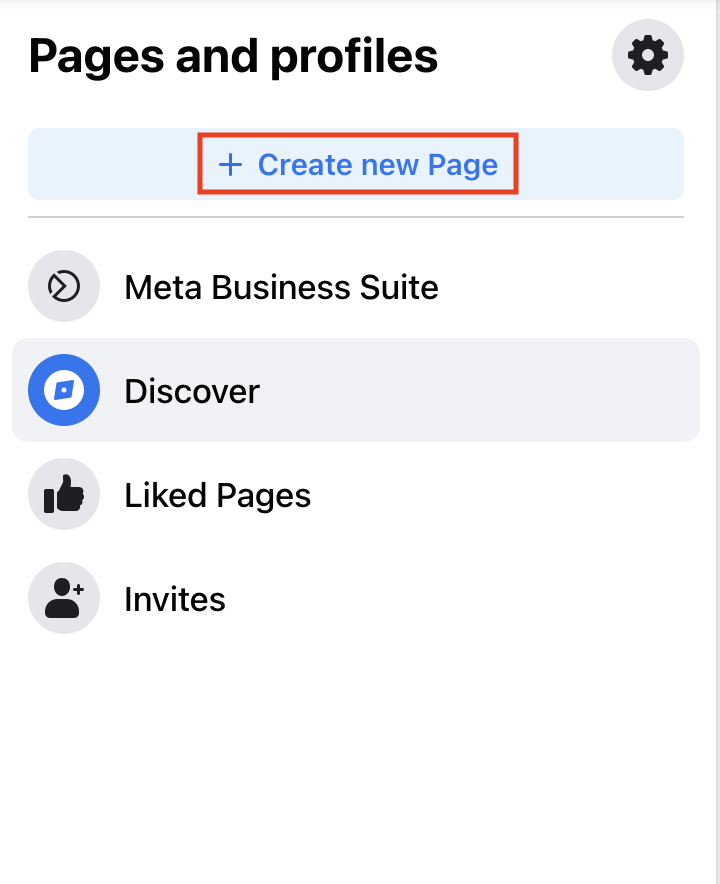Click empty space in the Liked Pages row
This screenshot has height=884, width=720.
pyautogui.click(x=507, y=494)
